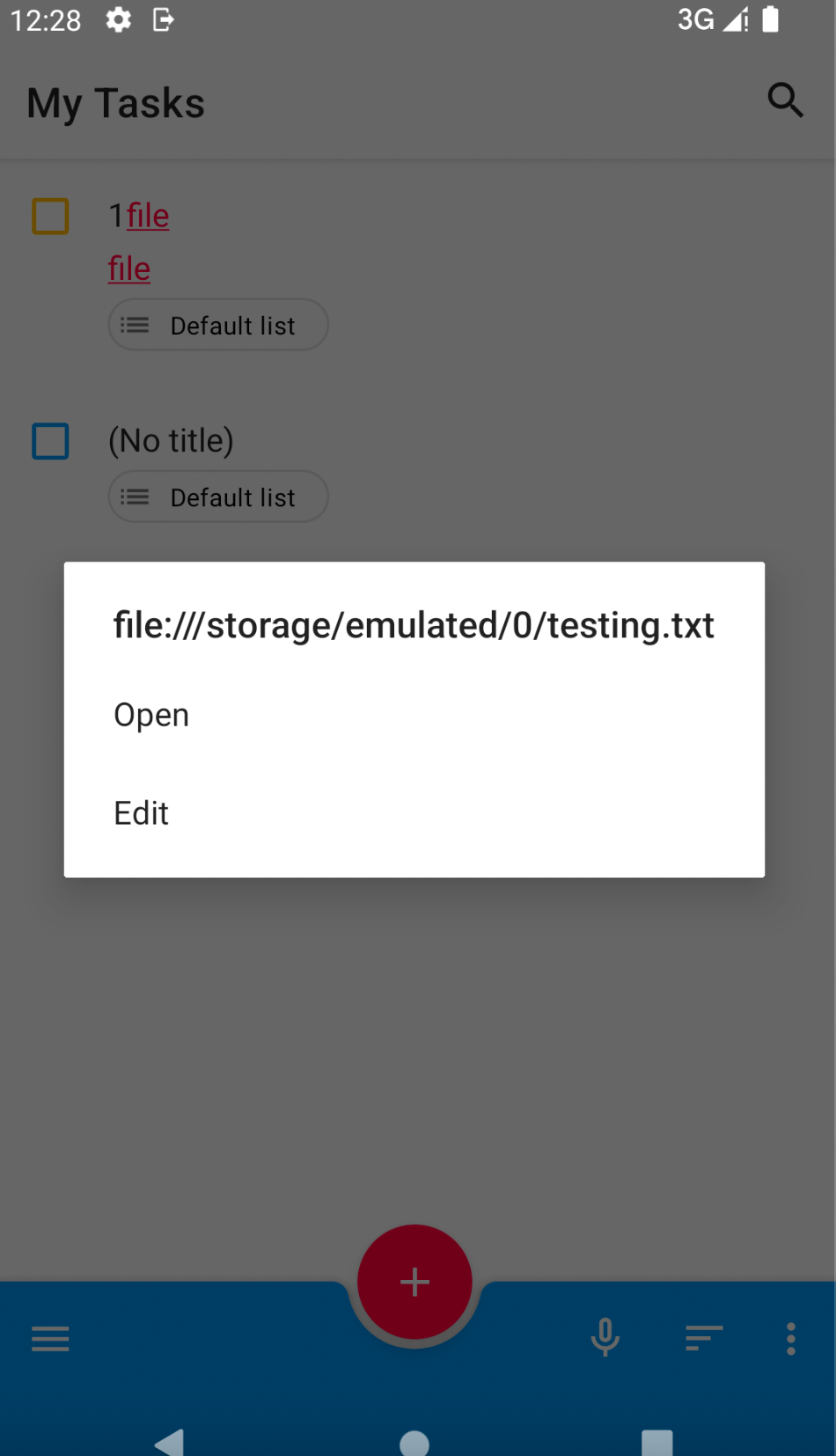Open the settings gear in the status bar
Screen dimensions: 836x1456
118,20
